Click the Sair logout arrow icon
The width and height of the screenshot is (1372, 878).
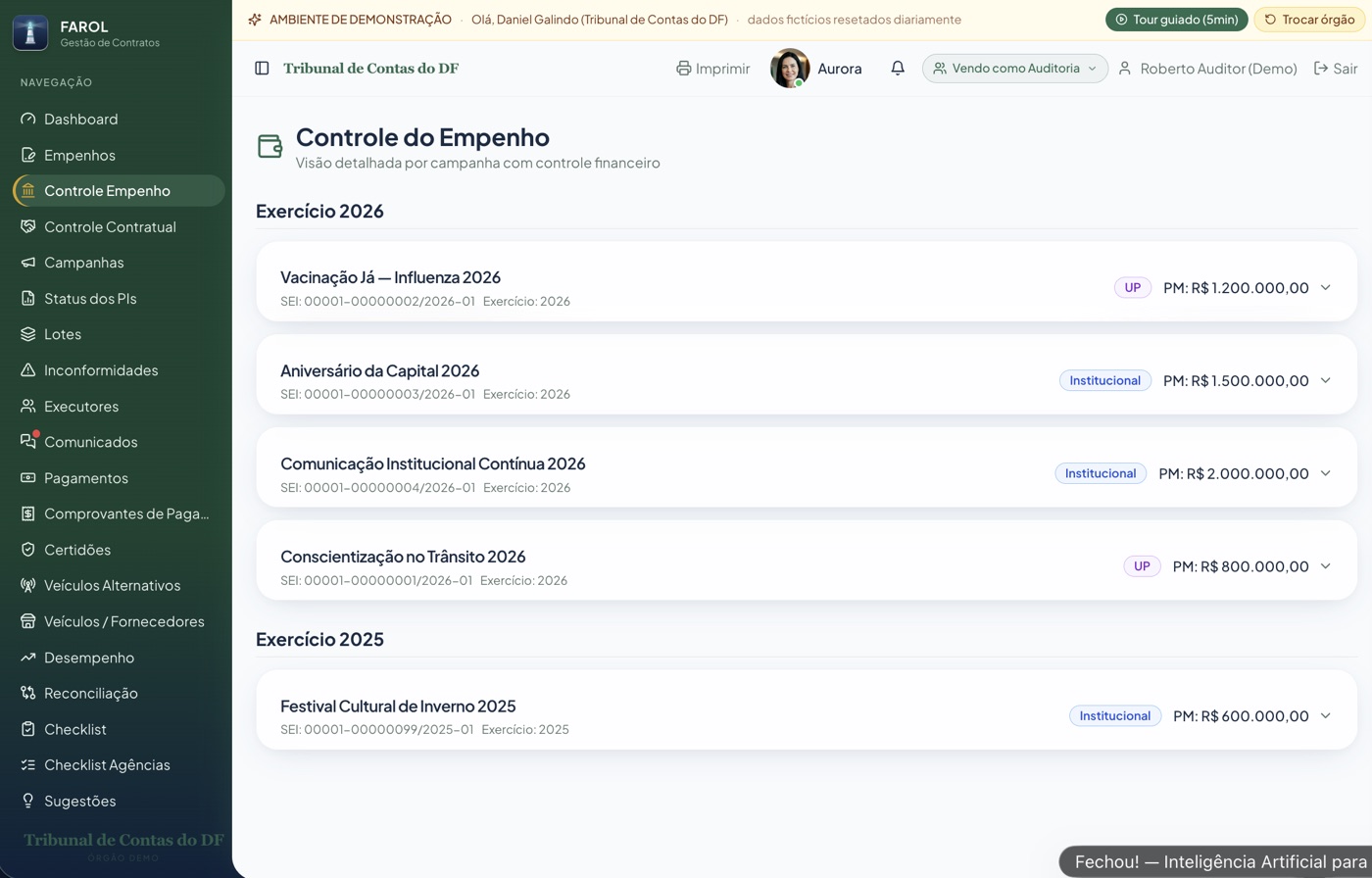1321,69
